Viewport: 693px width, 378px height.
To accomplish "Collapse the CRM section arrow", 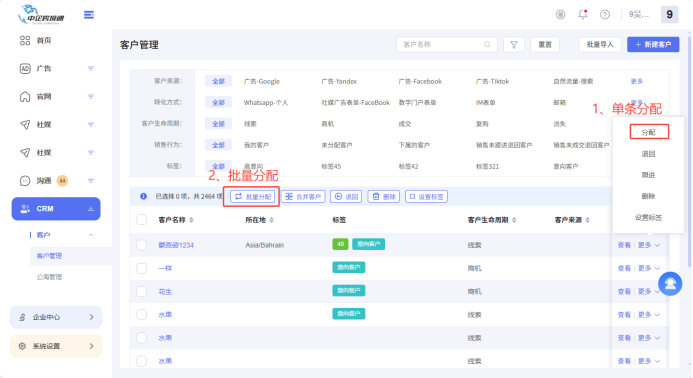I will pyautogui.click(x=91, y=209).
